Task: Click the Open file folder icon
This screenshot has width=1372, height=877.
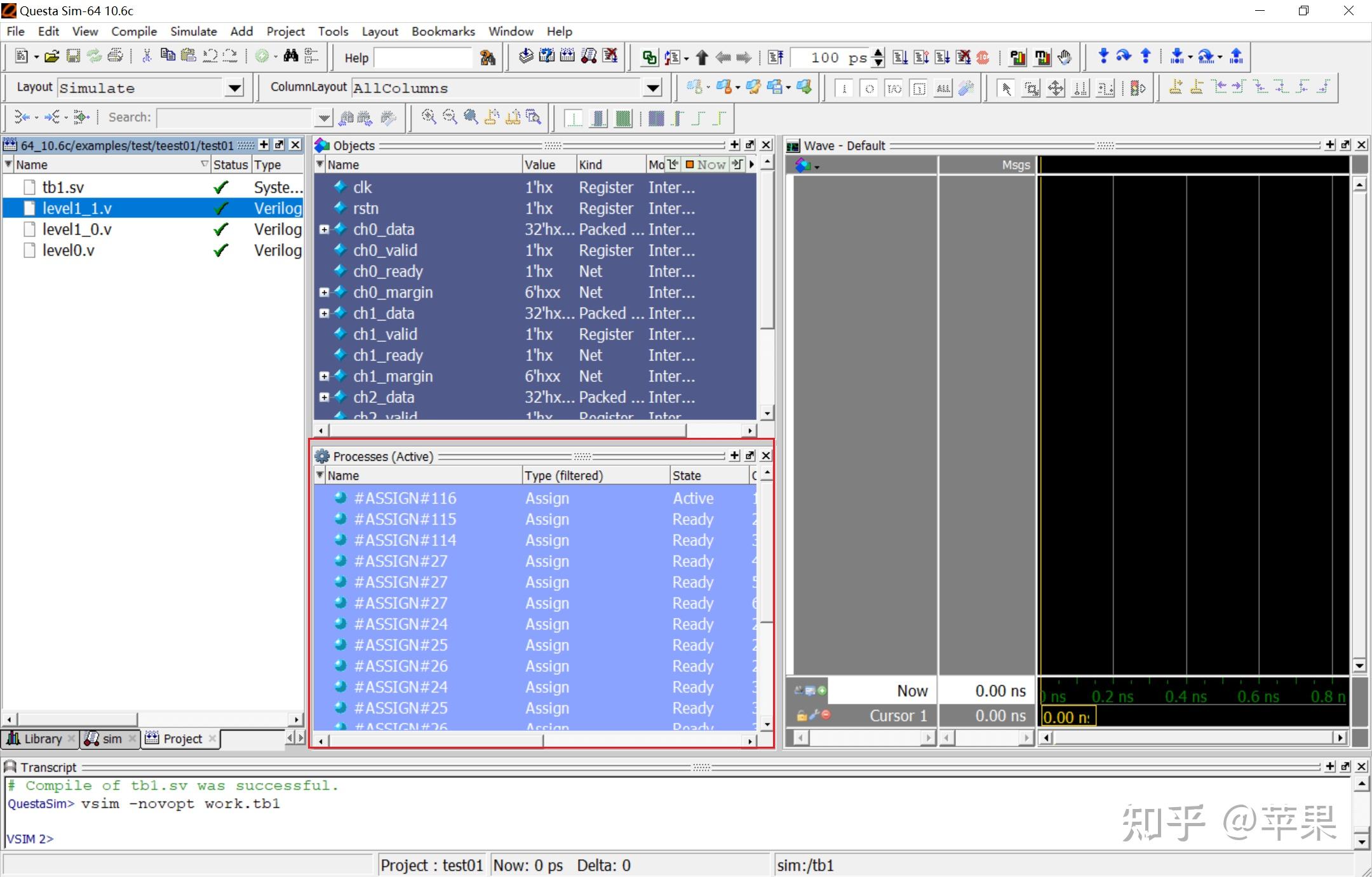Action: pyautogui.click(x=52, y=57)
